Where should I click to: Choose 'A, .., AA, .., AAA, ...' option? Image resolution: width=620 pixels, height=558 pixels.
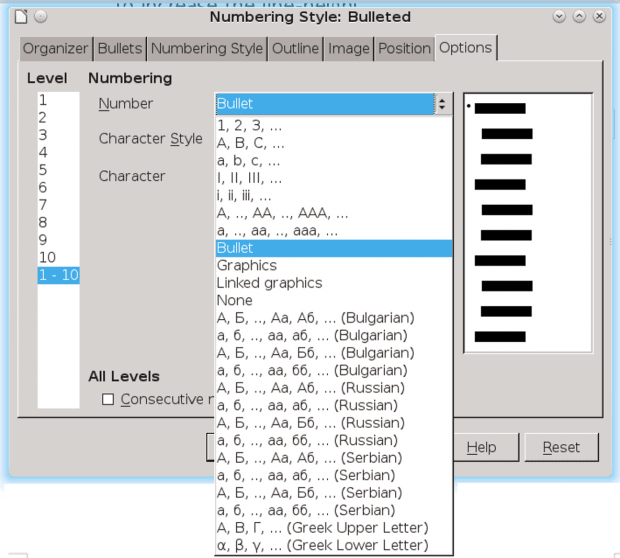[334, 213]
